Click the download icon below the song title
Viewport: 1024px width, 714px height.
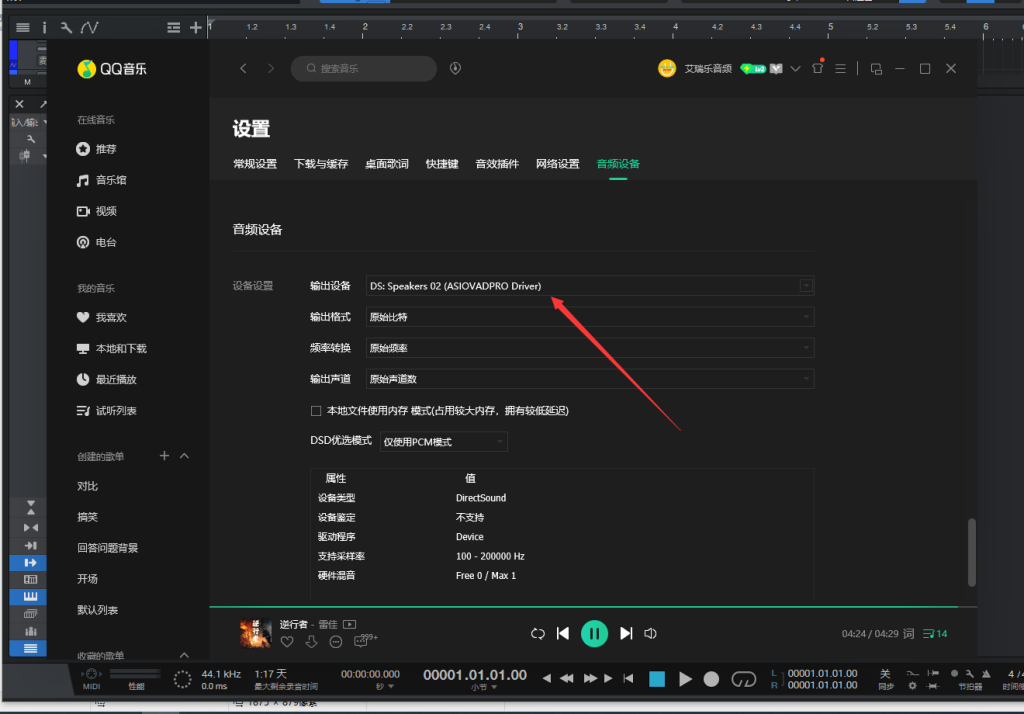coord(309,642)
